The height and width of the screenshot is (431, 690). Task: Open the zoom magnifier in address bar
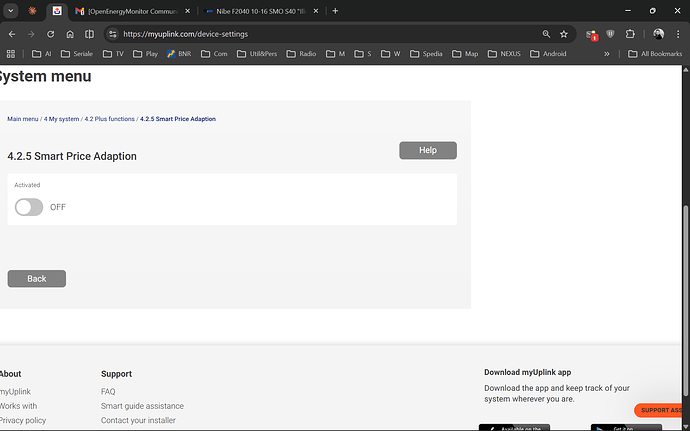(546, 33)
